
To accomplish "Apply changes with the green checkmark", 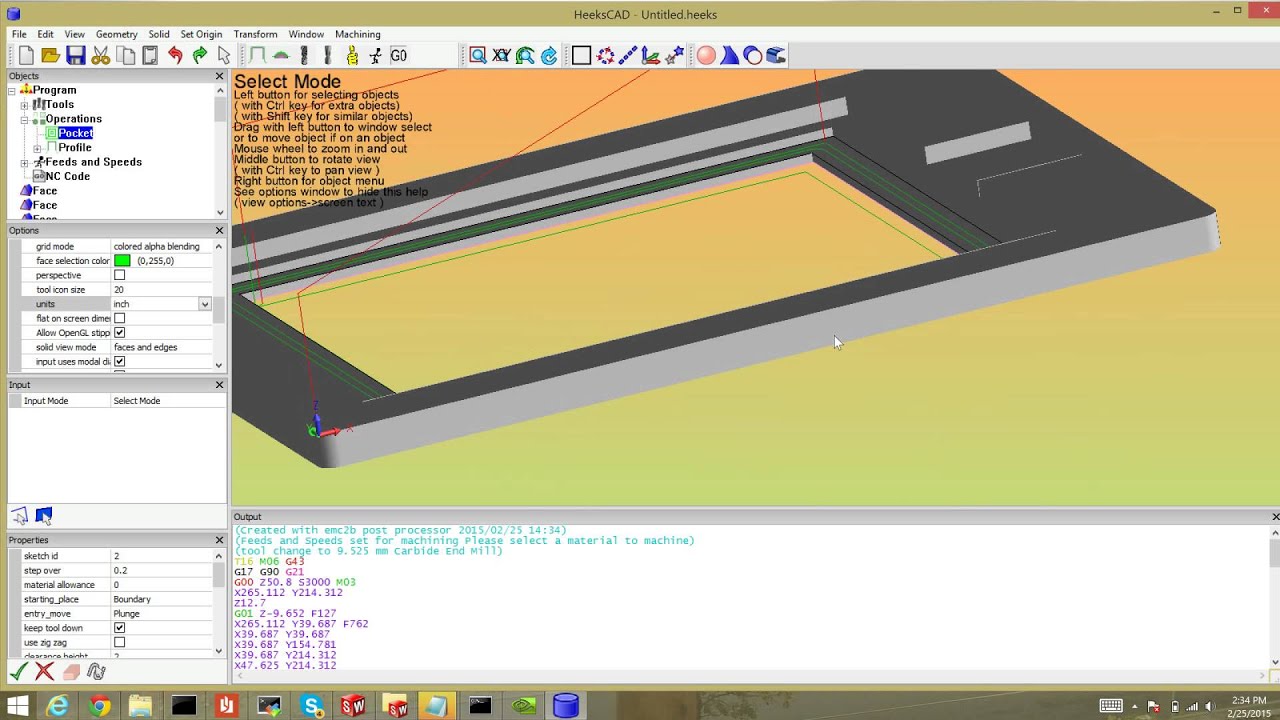I will click(x=19, y=672).
